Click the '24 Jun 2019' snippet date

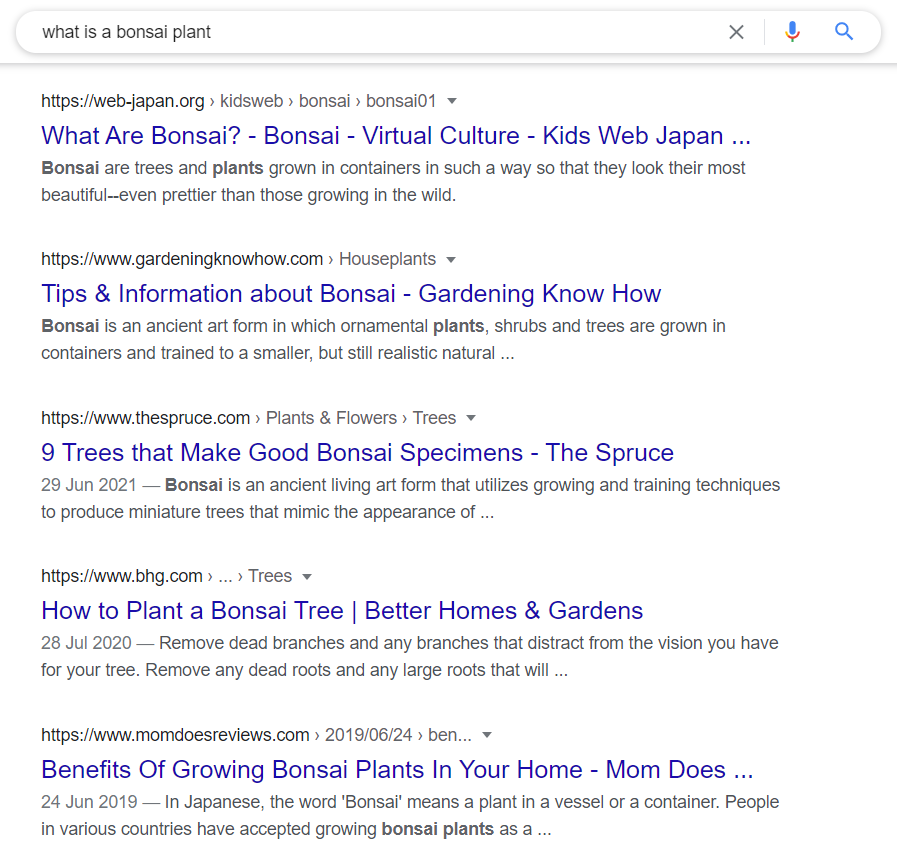point(89,802)
